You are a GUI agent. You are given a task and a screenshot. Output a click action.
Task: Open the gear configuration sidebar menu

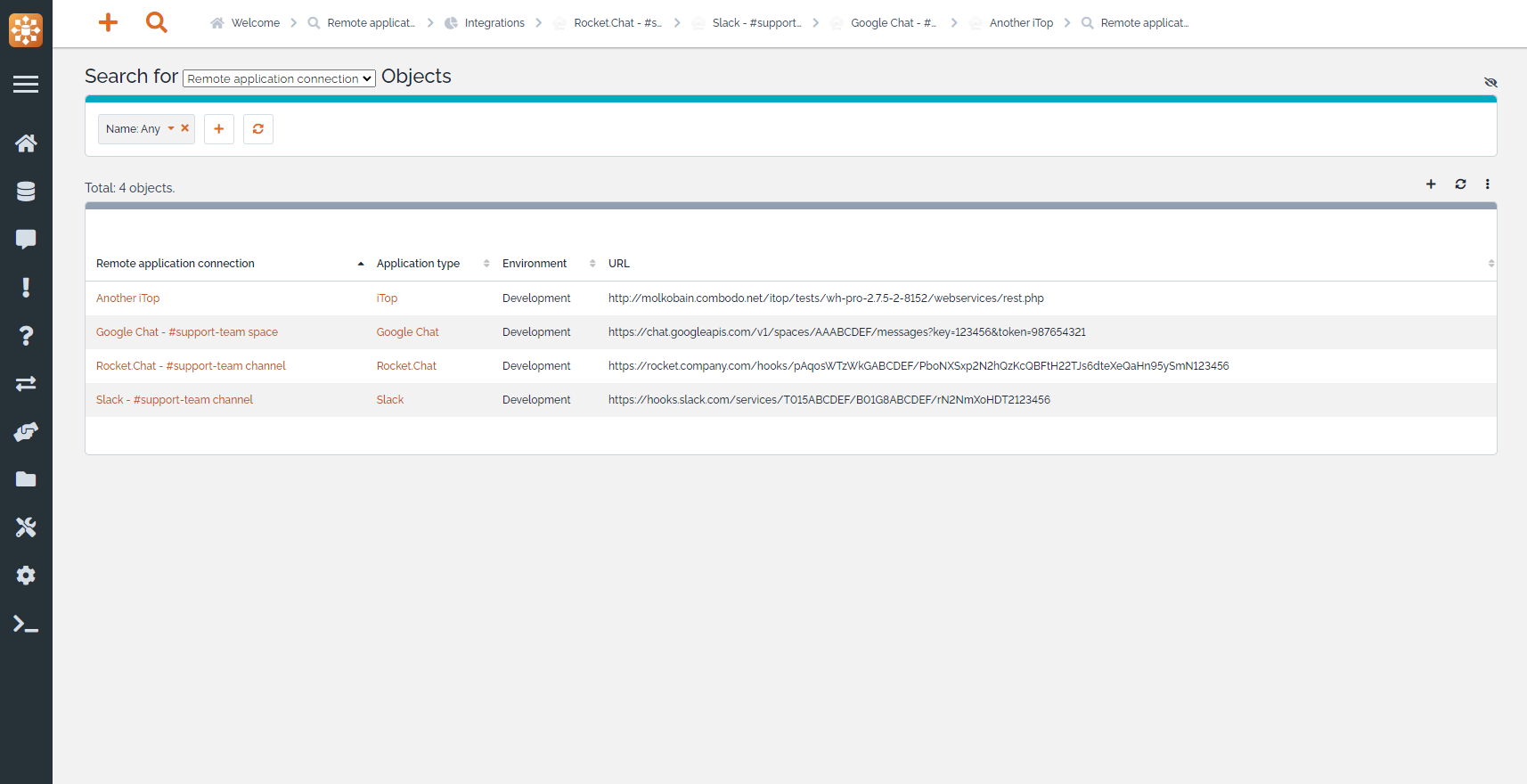pyautogui.click(x=26, y=576)
